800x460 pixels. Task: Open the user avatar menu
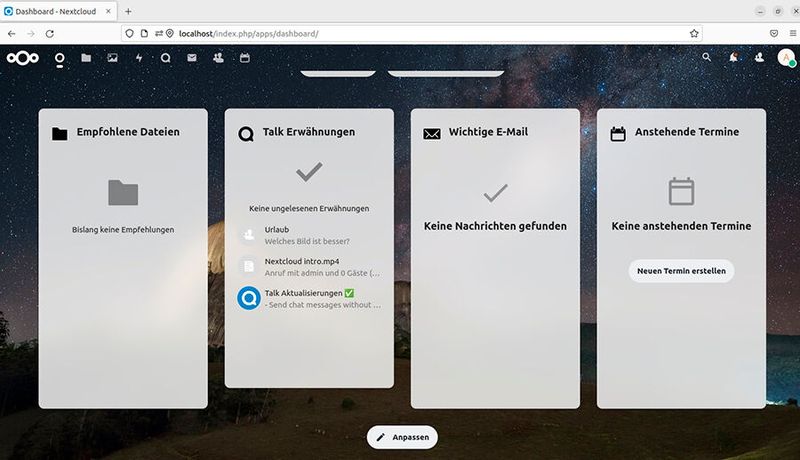pyautogui.click(x=786, y=58)
